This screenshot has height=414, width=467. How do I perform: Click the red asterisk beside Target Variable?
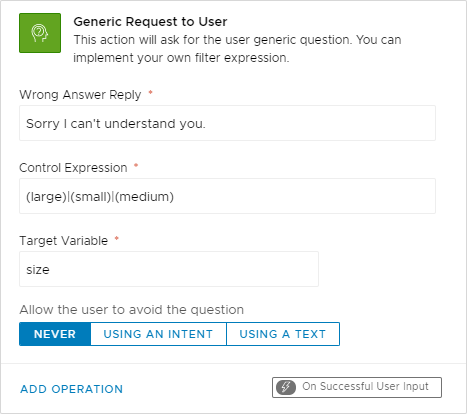(117, 238)
